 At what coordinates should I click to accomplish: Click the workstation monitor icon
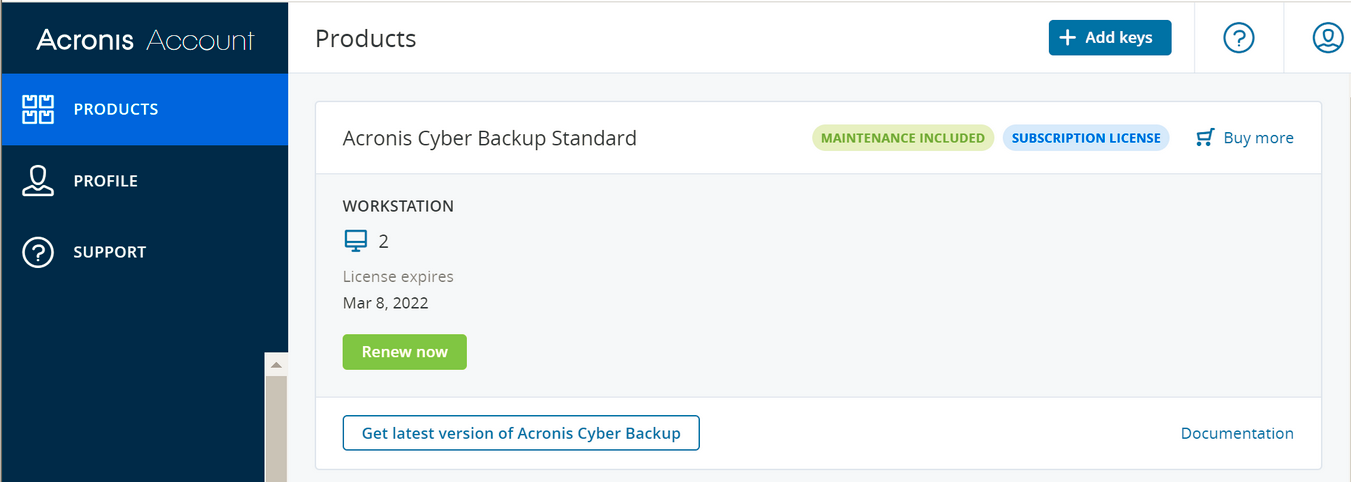point(356,241)
